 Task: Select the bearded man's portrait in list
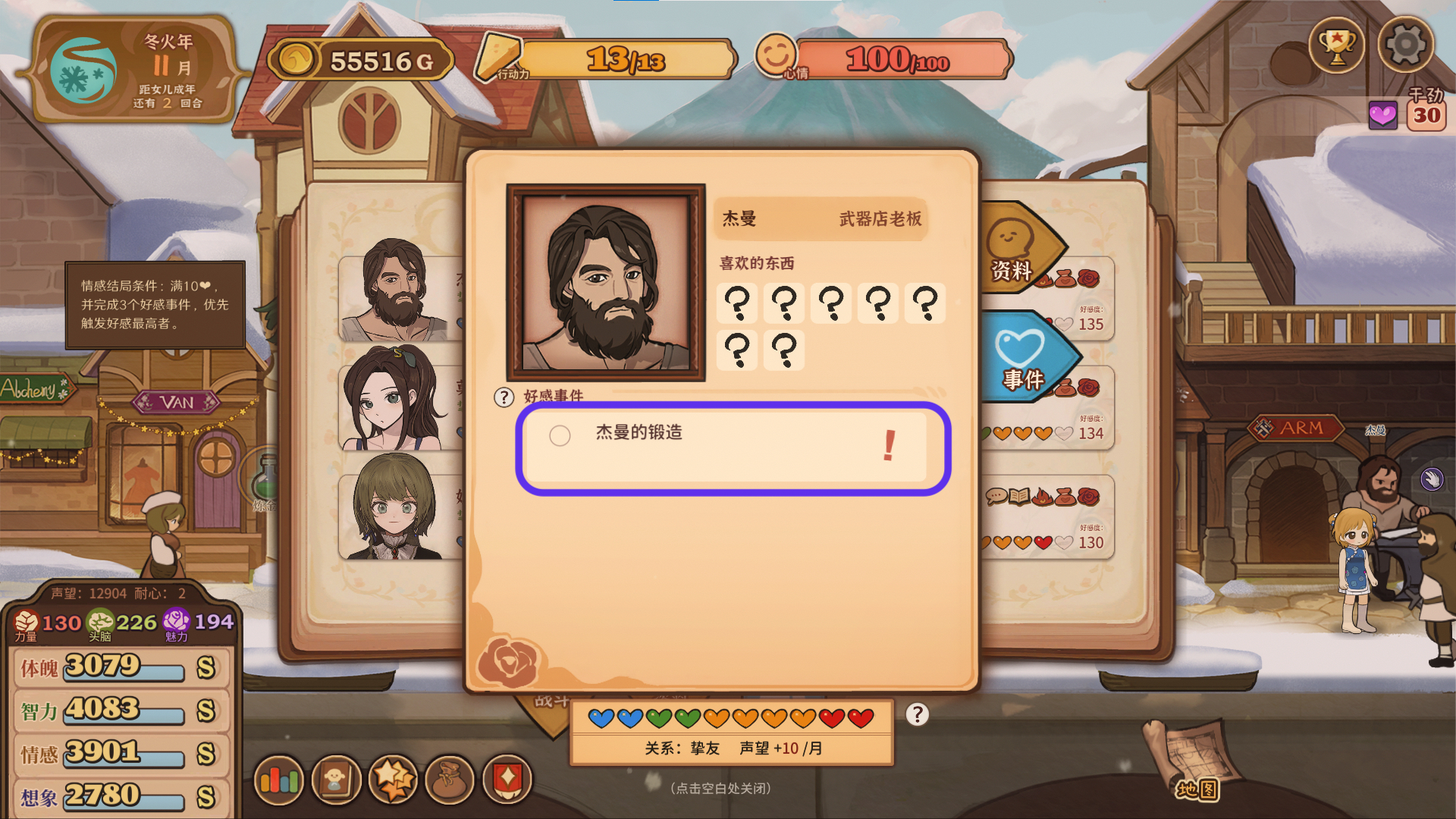398,290
